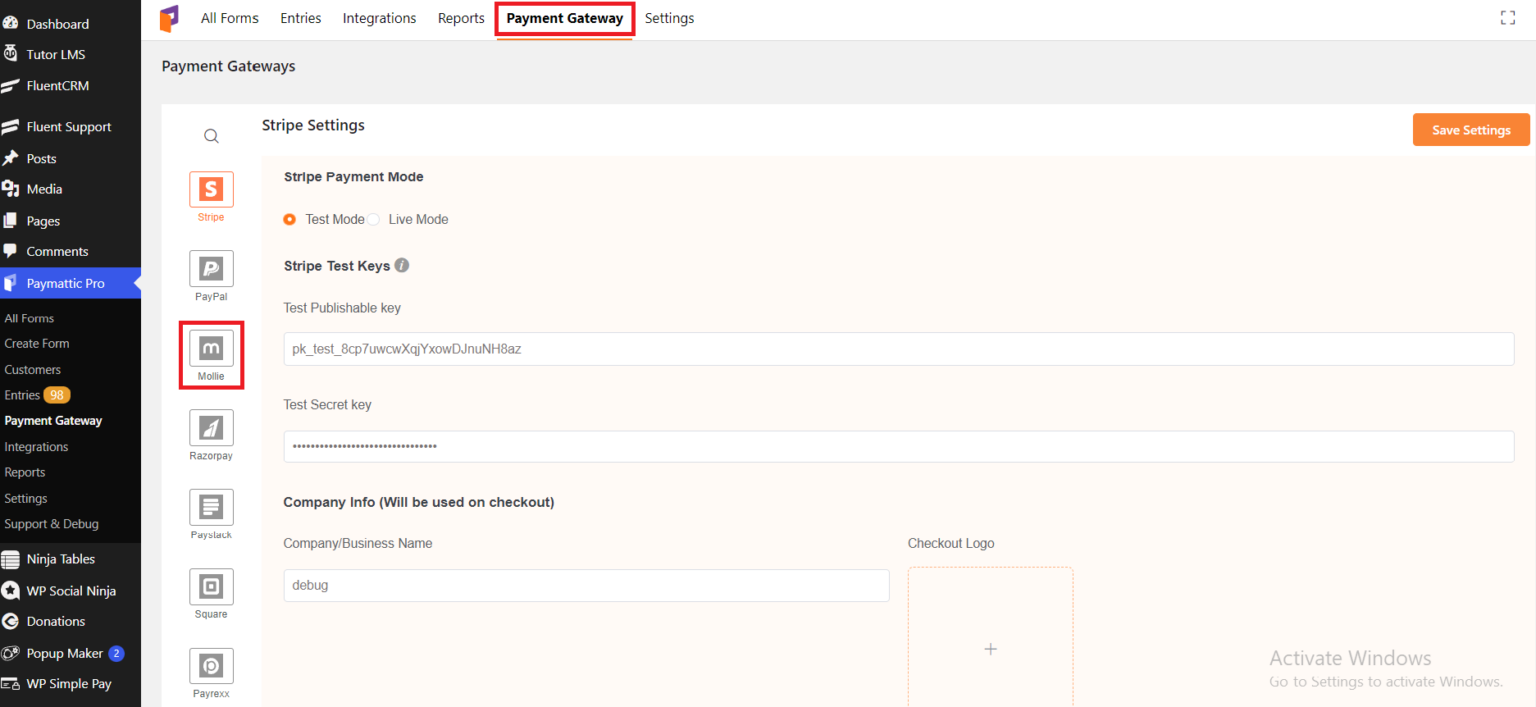Image resolution: width=1536 pixels, height=707 pixels.
Task: Select the Stripe payment gateway icon
Action: 211,189
